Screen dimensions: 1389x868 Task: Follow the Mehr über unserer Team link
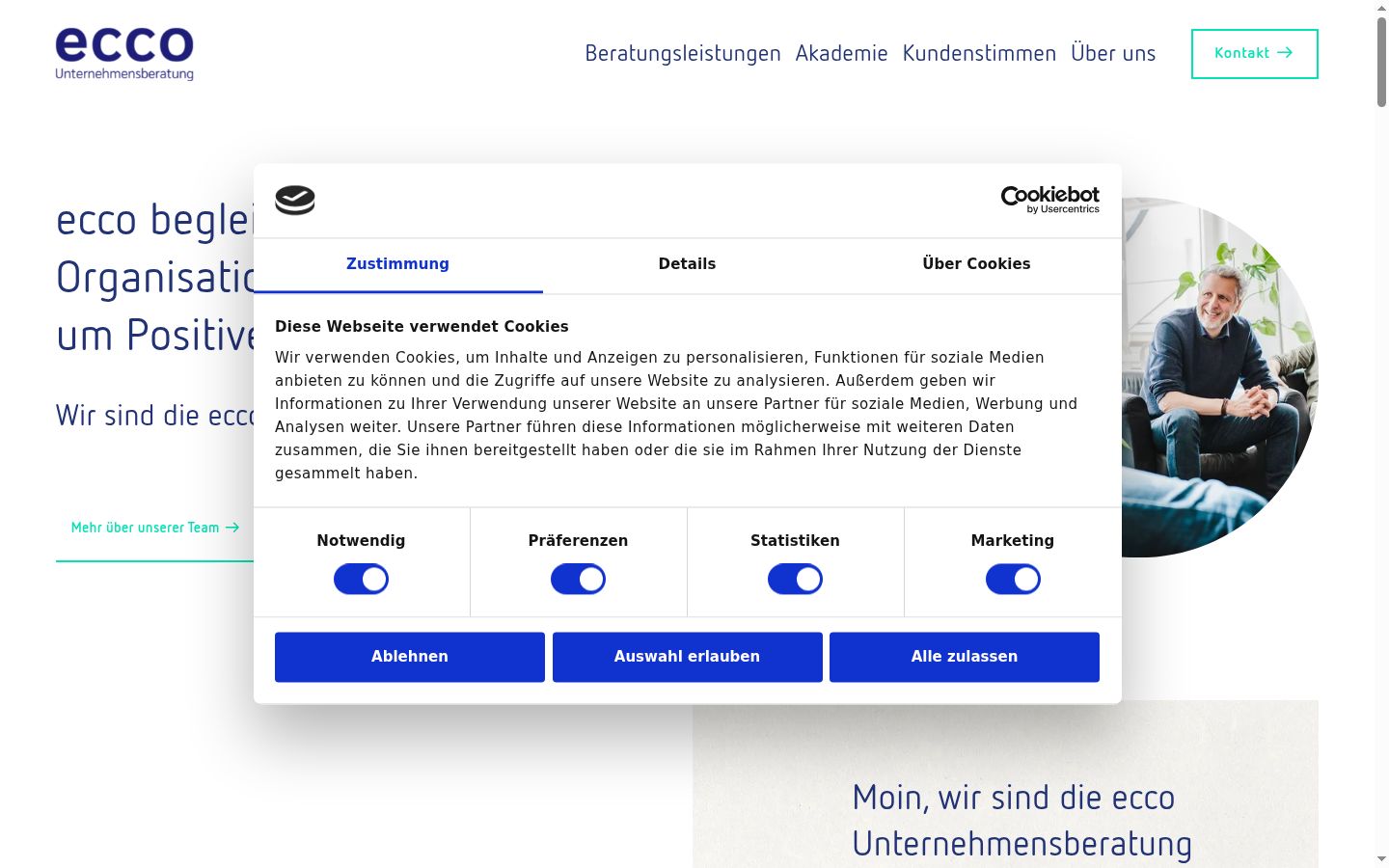coord(154,528)
